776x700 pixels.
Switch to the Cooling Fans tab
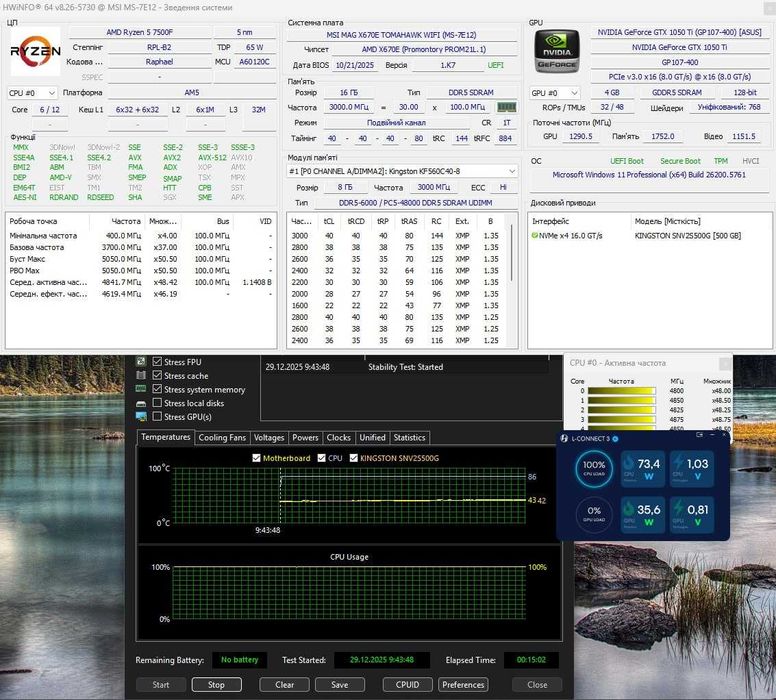222,438
